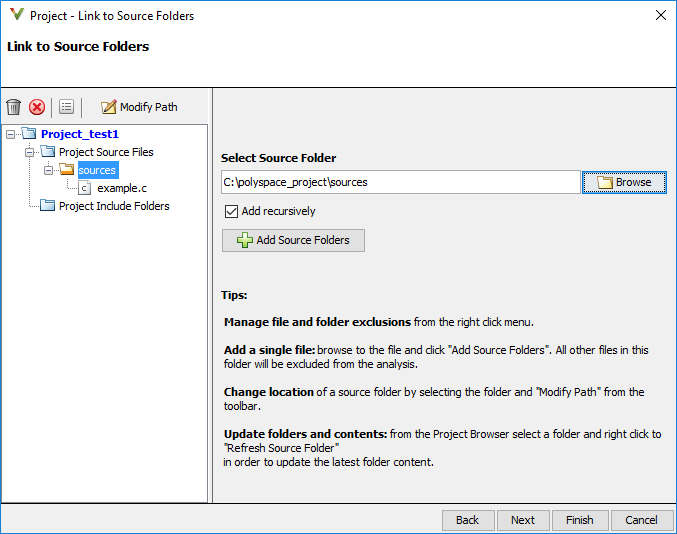Go Back to the previous step
The width and height of the screenshot is (677, 534).
(467, 520)
